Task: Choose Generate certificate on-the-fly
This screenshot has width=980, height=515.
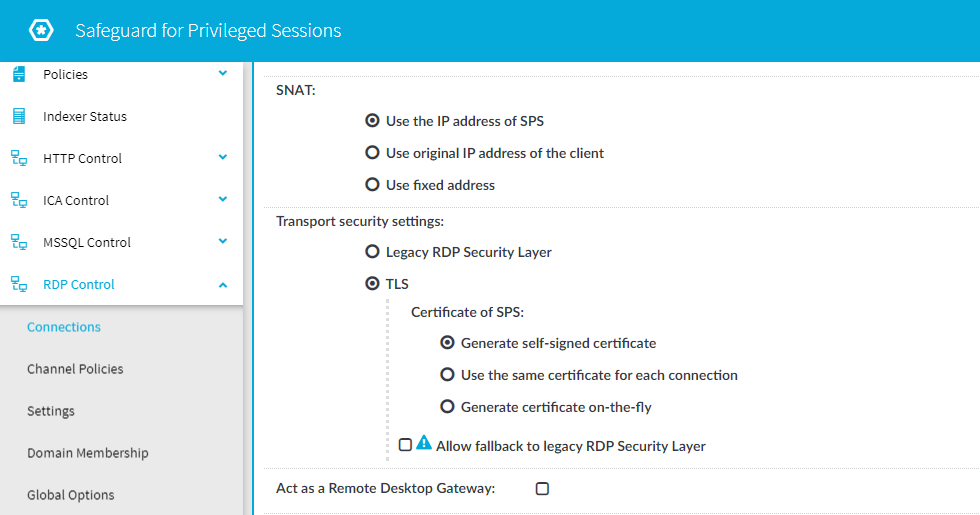Action: 448,406
